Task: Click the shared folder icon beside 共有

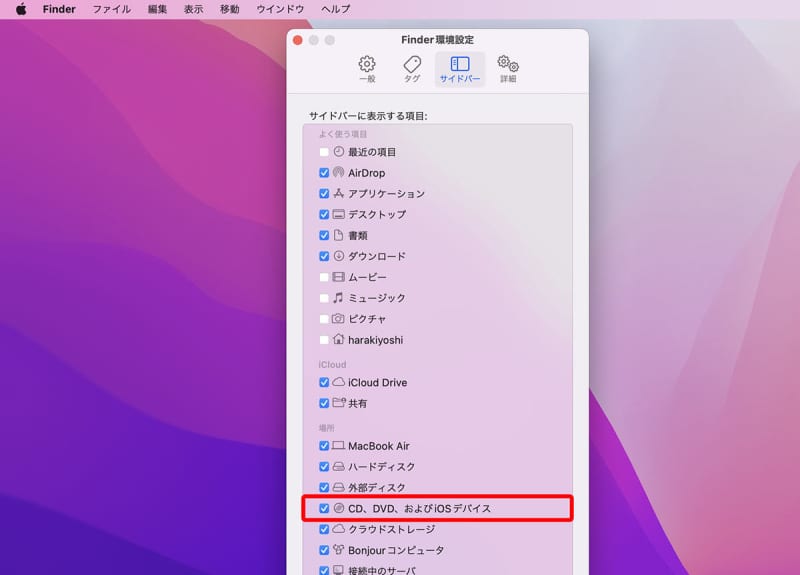Action: [339, 403]
